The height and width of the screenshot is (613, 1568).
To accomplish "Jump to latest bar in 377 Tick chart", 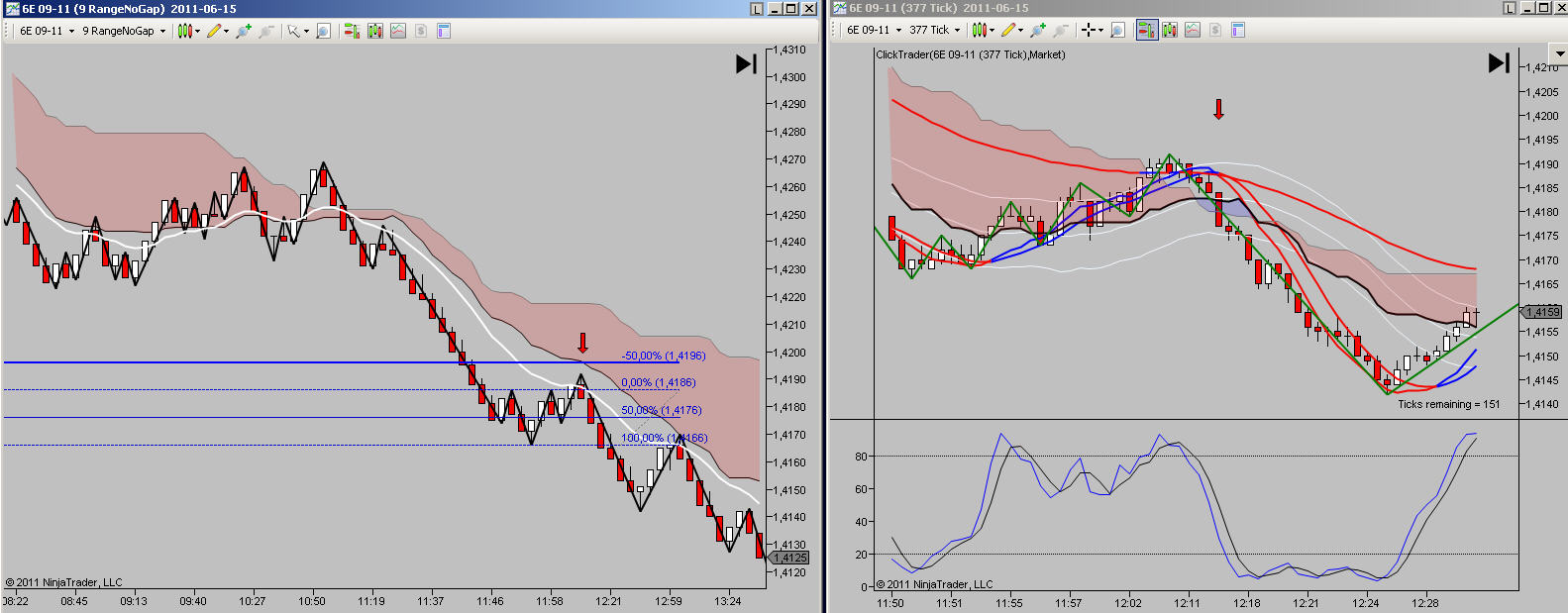I will coord(1499,63).
